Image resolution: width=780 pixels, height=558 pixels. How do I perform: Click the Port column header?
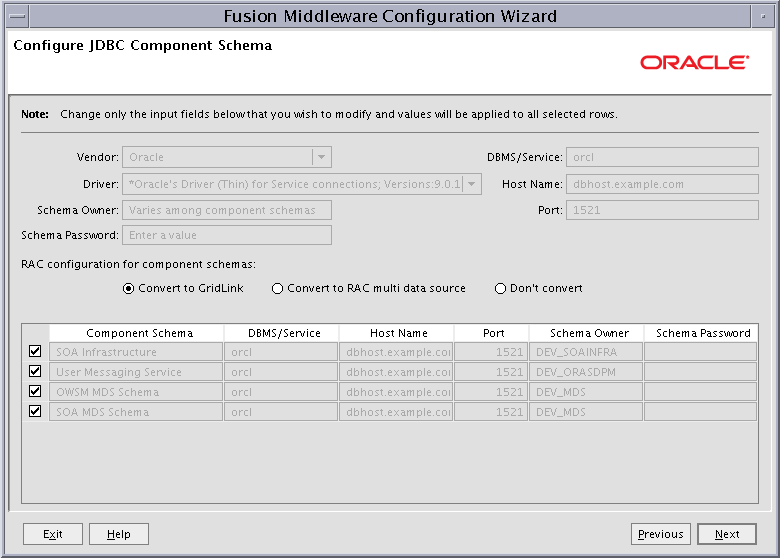tap(491, 333)
